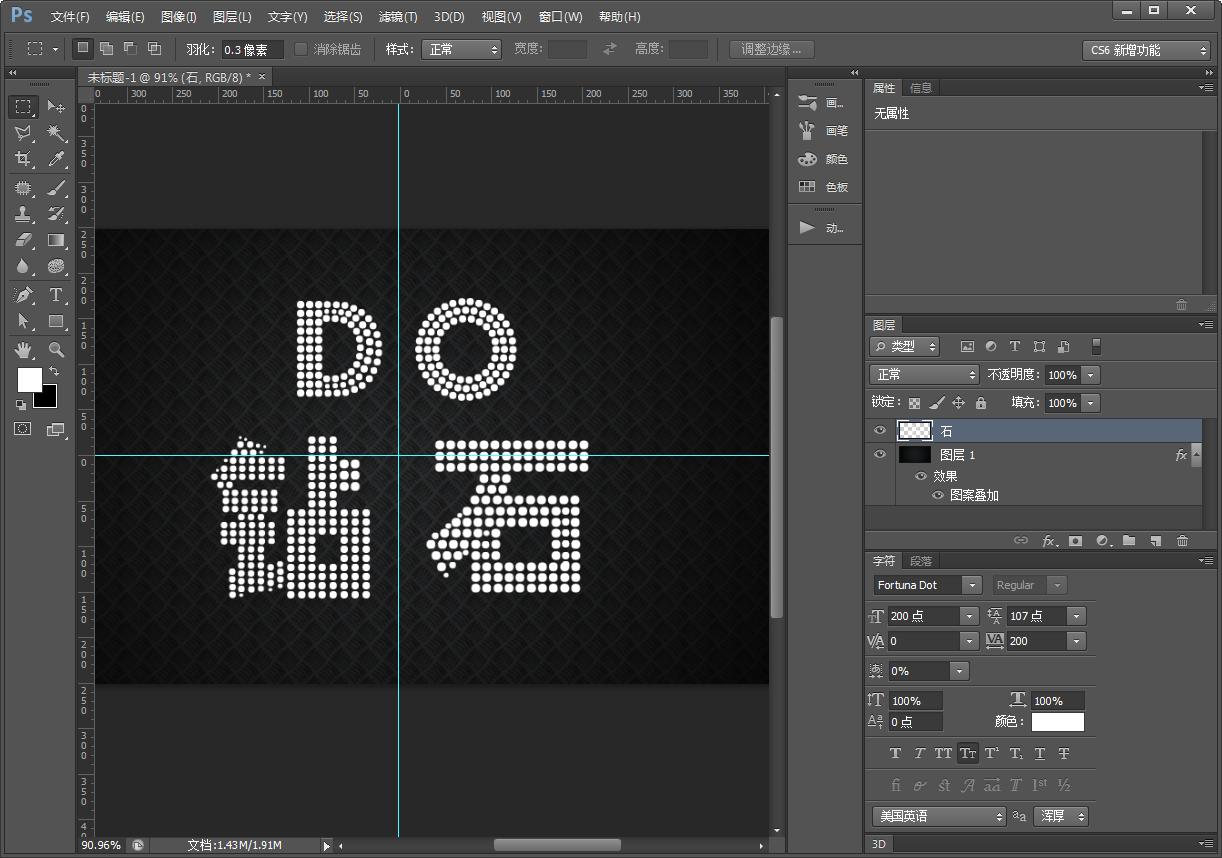Open the 滤镜 menu

396,16
